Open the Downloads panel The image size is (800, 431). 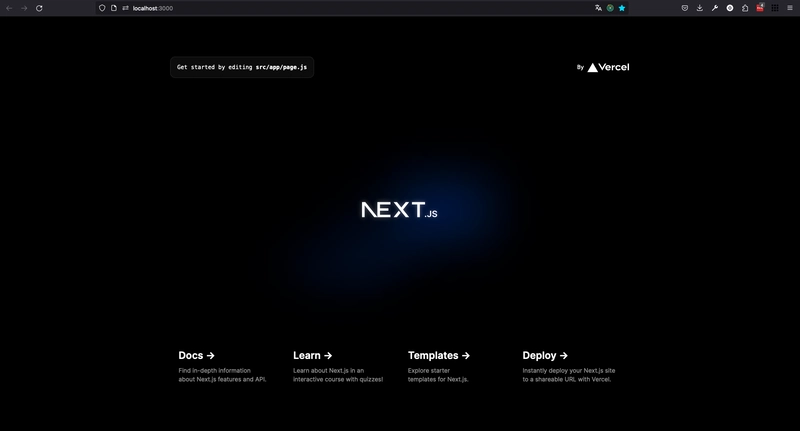pos(699,8)
